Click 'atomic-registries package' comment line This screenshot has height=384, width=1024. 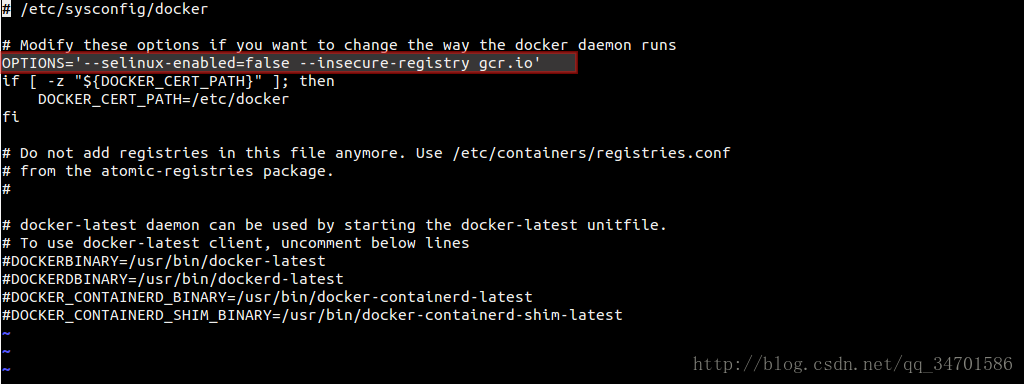click(168, 171)
